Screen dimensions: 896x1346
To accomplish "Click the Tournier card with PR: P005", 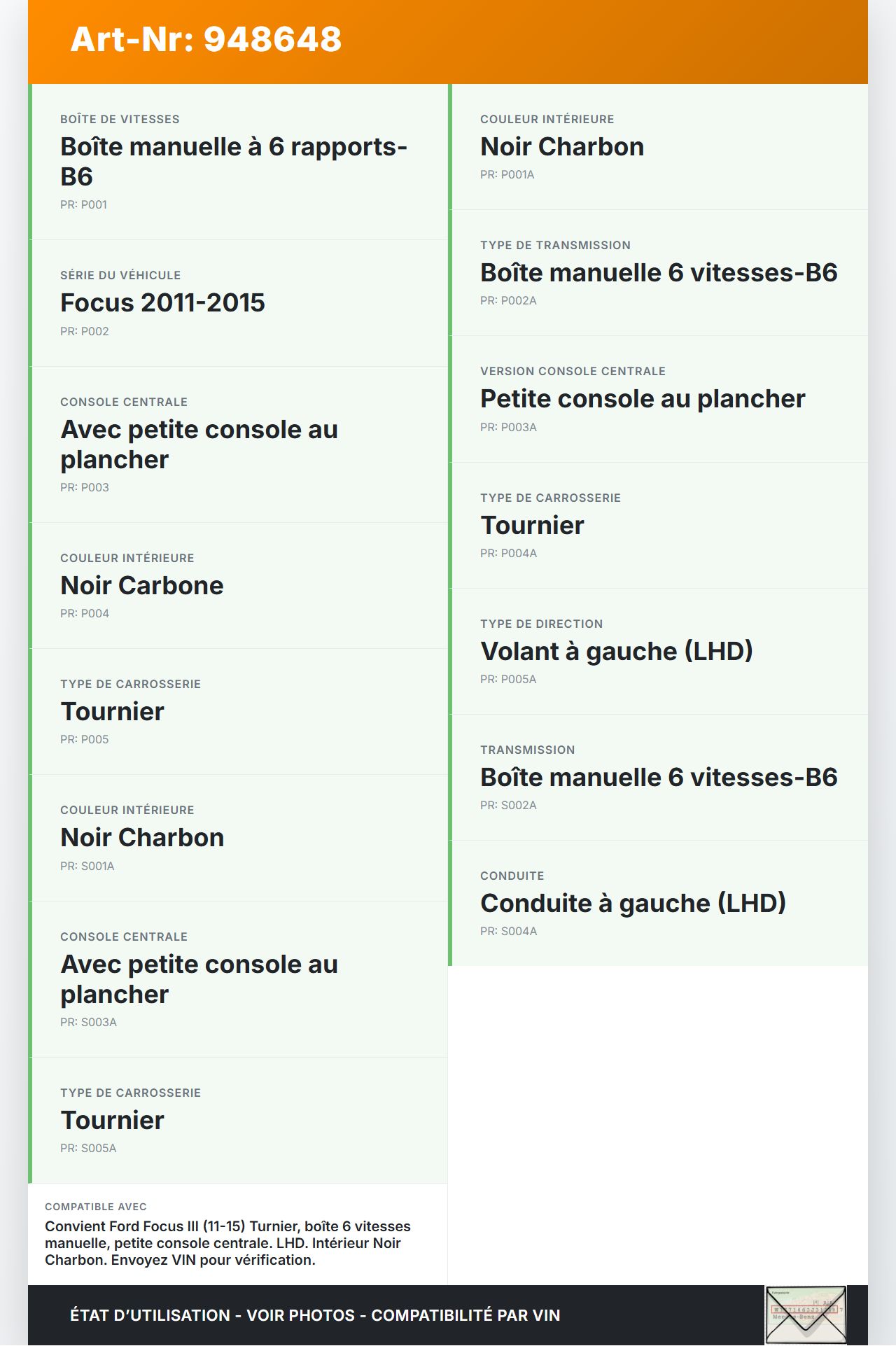I will [x=238, y=712].
